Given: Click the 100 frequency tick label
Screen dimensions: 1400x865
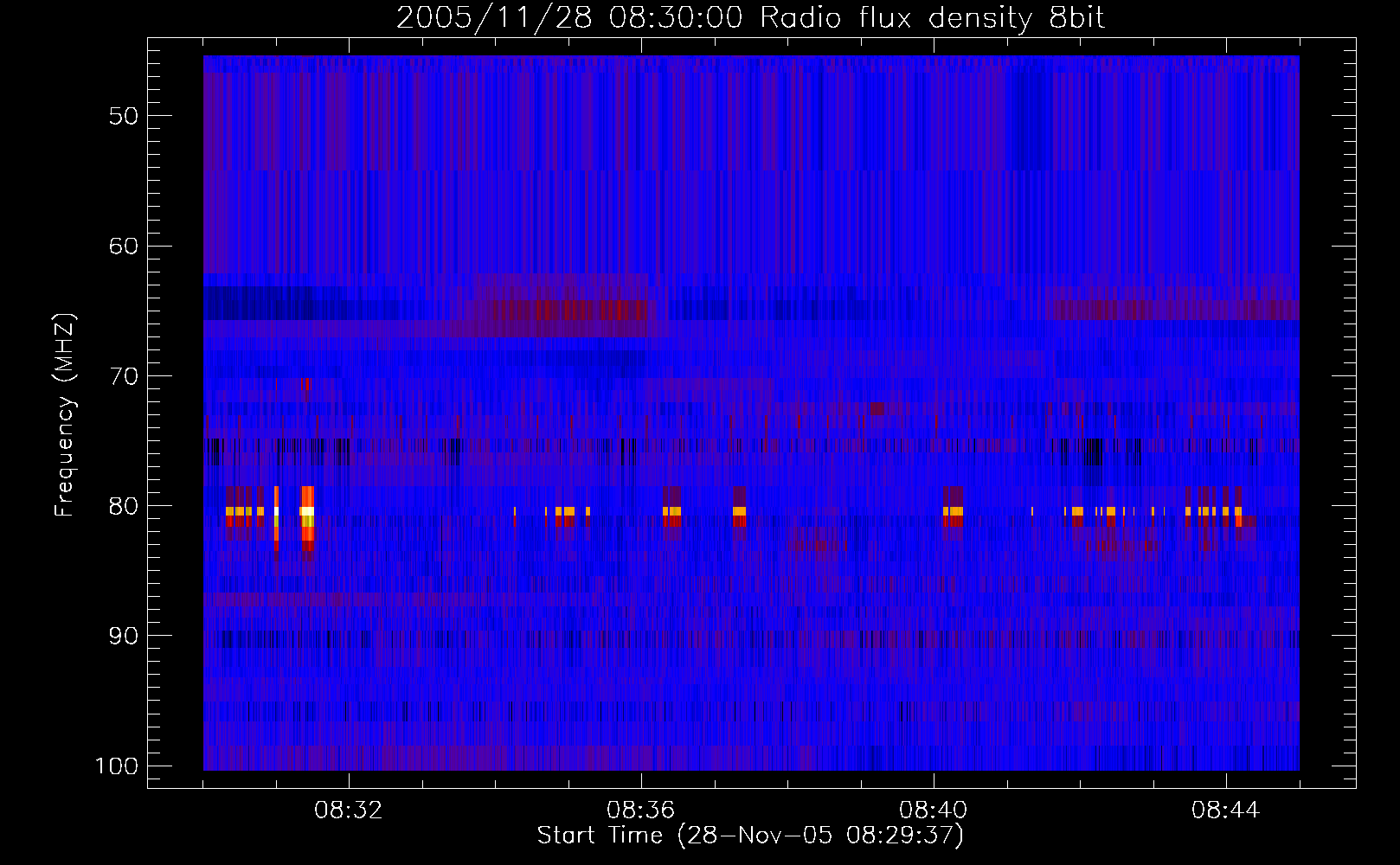Looking at the screenshot, I should pos(116,766).
